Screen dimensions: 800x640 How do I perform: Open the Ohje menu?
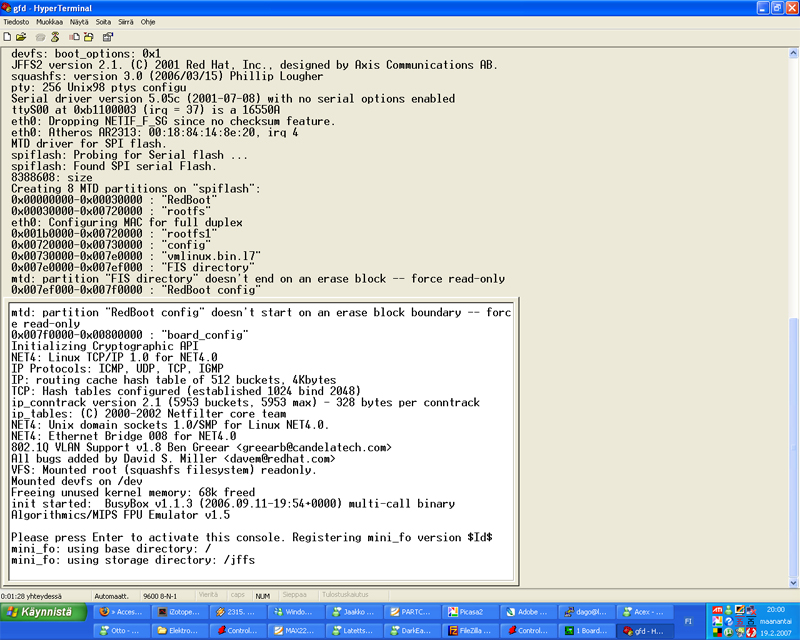[x=148, y=22]
